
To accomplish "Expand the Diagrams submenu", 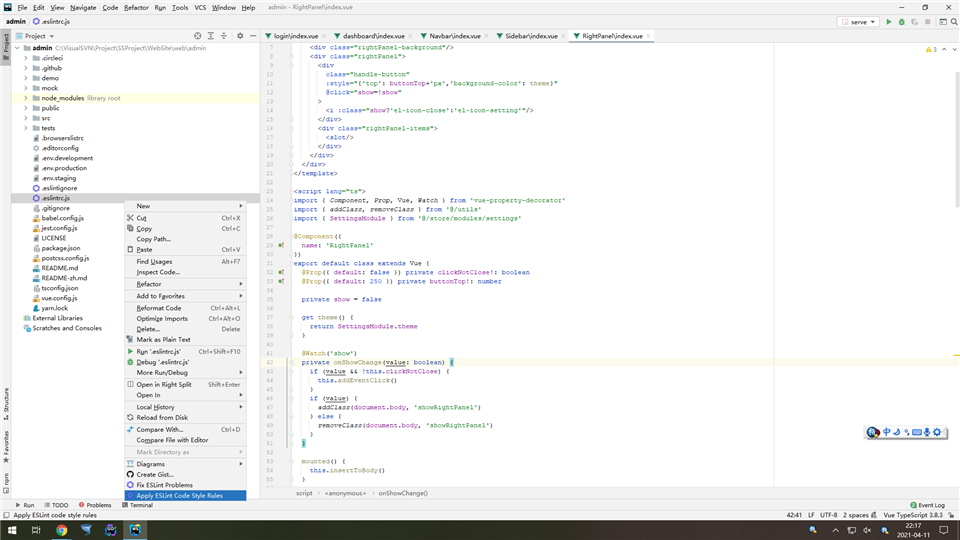I will pyautogui.click(x=186, y=464).
